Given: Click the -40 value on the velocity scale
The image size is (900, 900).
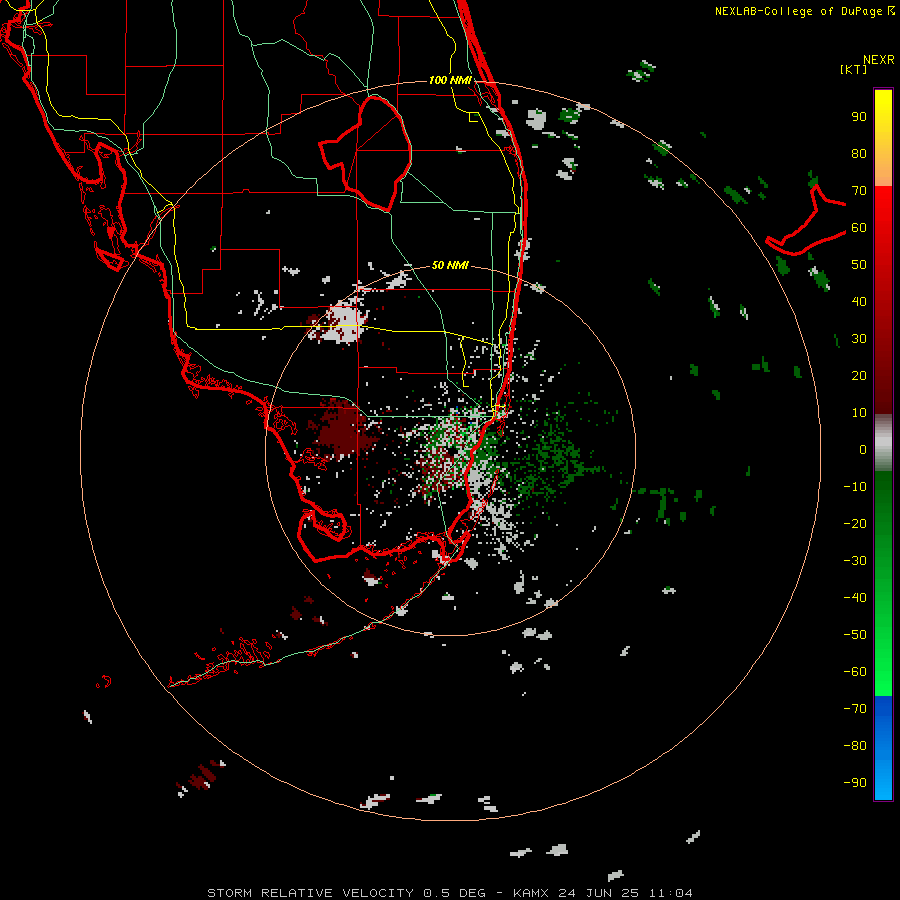Looking at the screenshot, I should [x=855, y=598].
